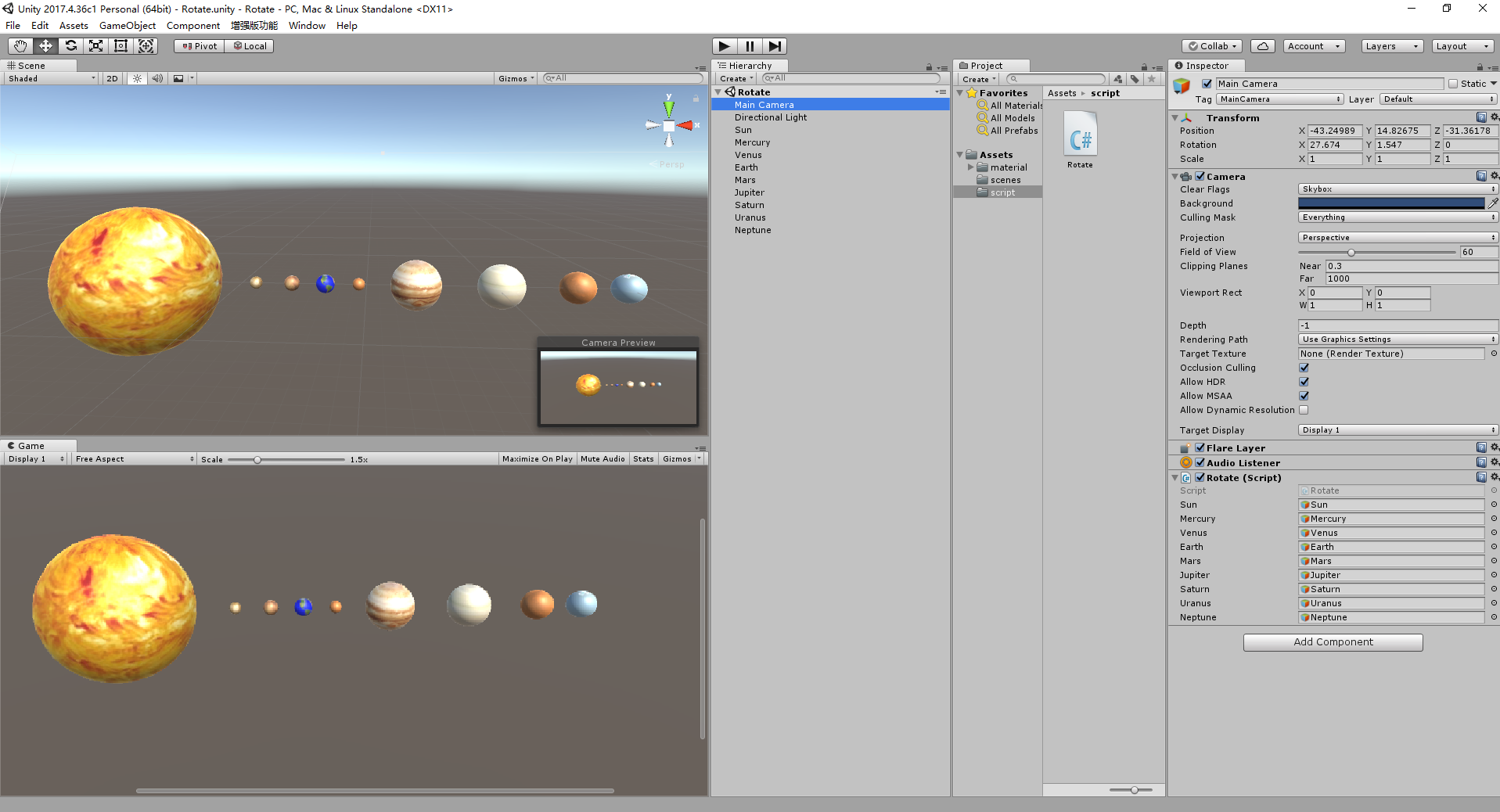Toggle 2D mode in the Scene view
Image resolution: width=1500 pixels, height=812 pixels.
tap(111, 78)
